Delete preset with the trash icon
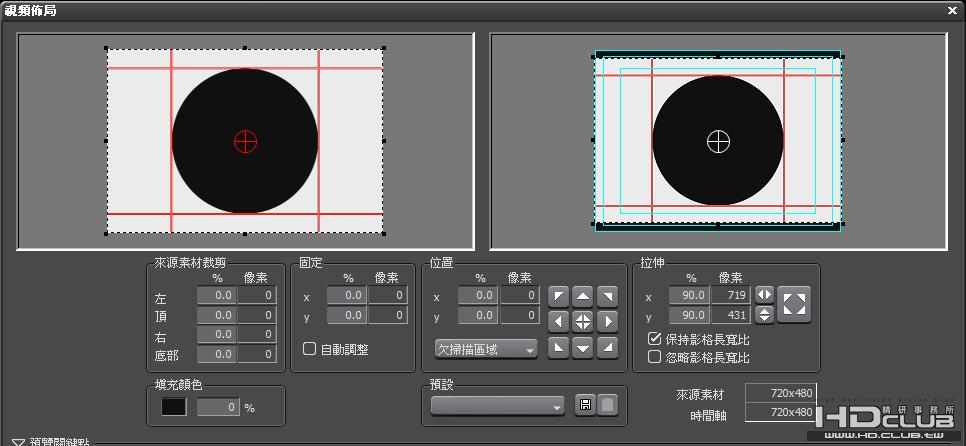Screen dimensions: 966x446 [x=607, y=405]
